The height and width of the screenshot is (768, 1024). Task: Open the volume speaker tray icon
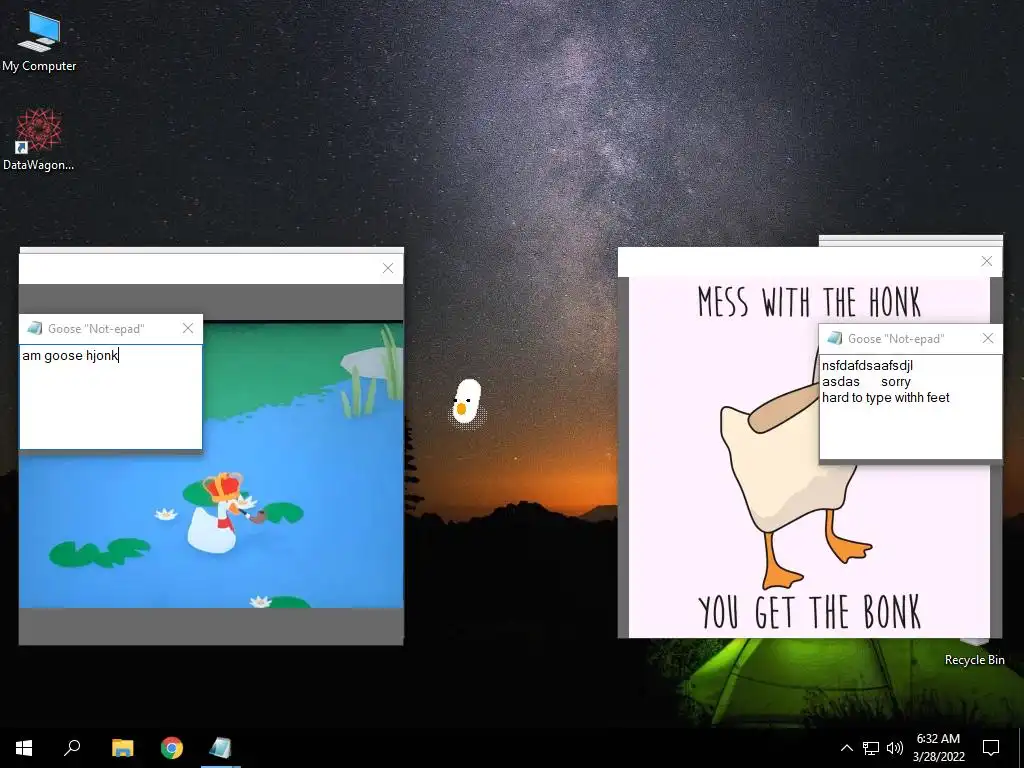895,748
